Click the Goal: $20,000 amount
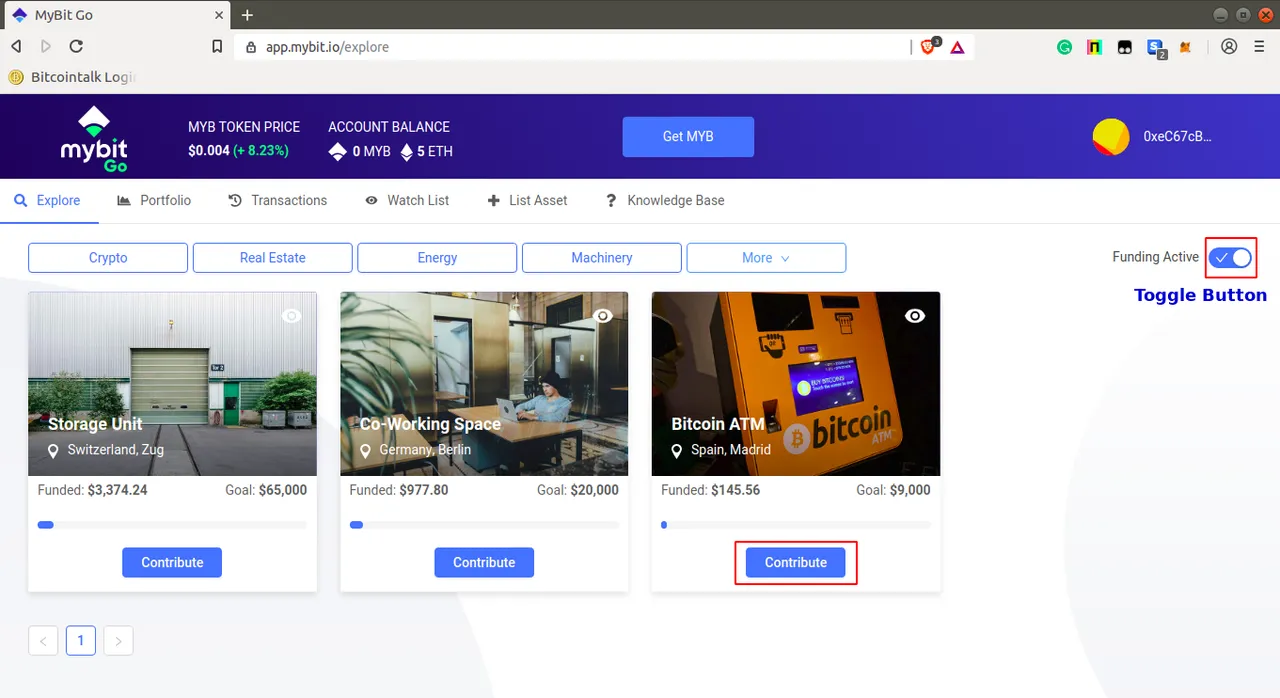The width and height of the screenshot is (1280, 698). pos(578,490)
